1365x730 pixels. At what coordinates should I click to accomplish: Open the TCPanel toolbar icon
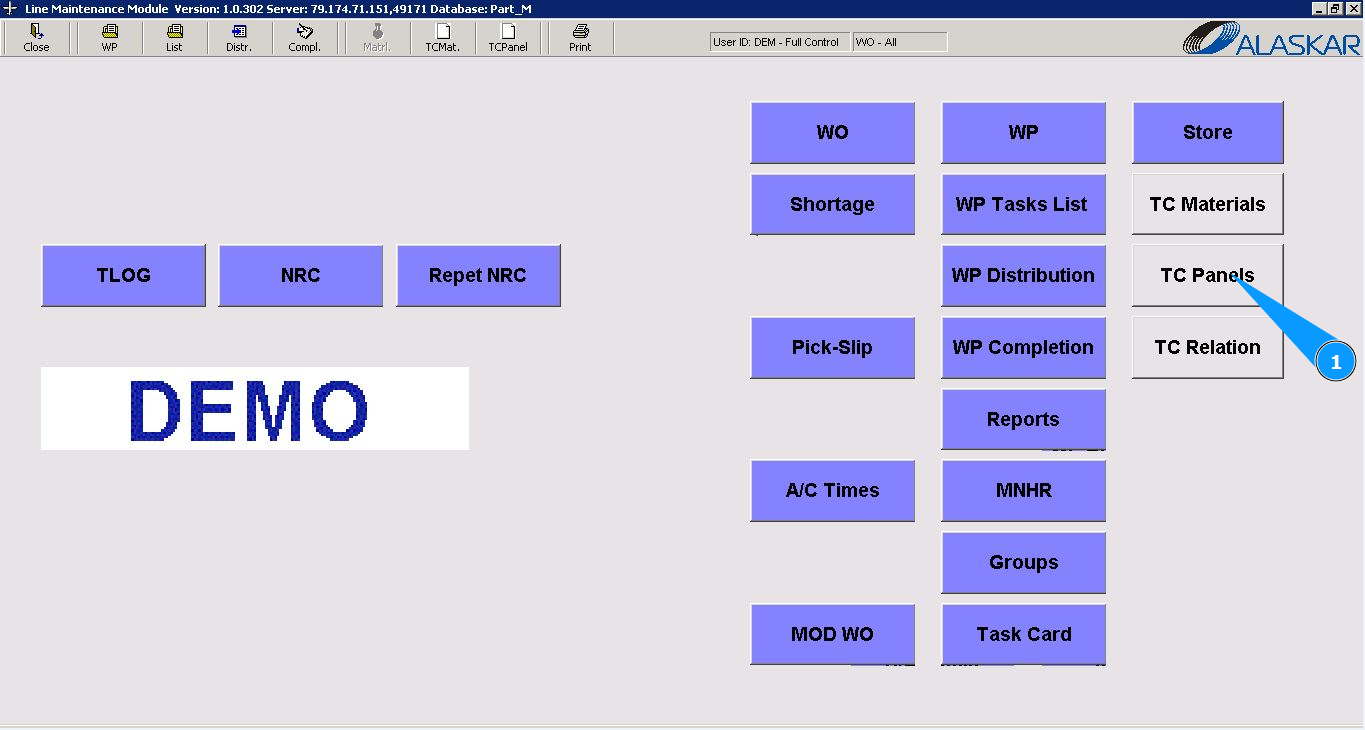point(508,38)
